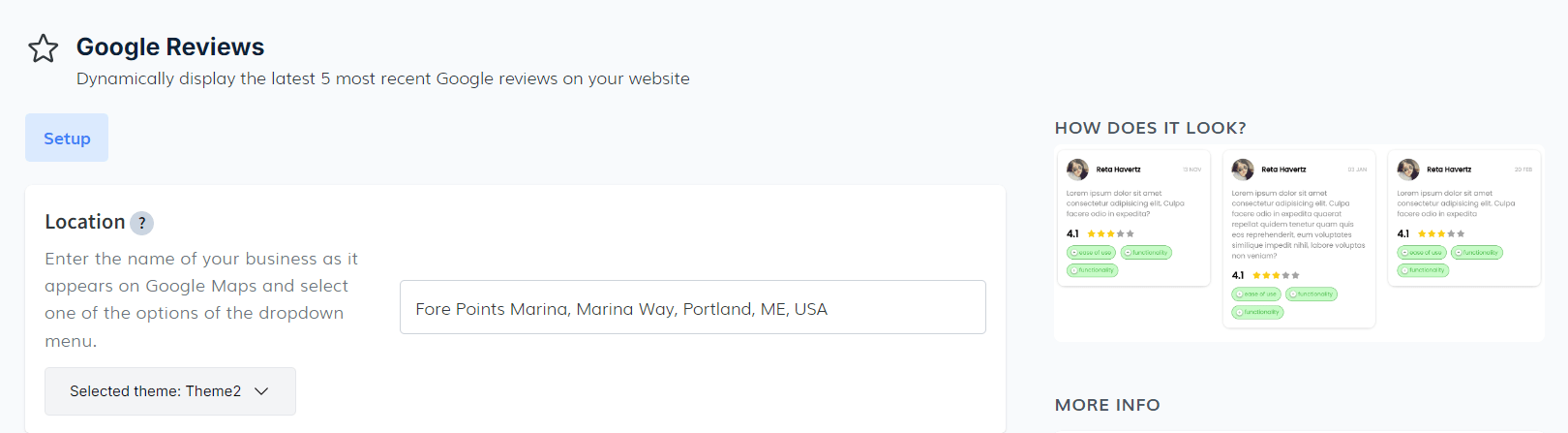Click the star rating in the 20 FEB card
Screen dimensions: 1568x433
click(1441, 233)
